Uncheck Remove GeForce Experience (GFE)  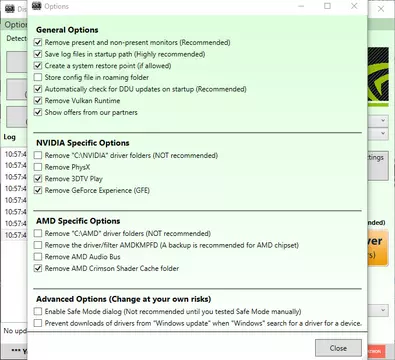tap(38, 190)
